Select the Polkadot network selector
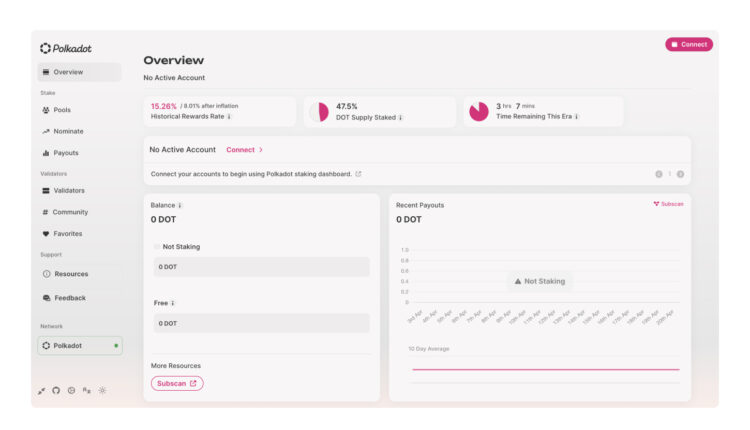 point(79,346)
